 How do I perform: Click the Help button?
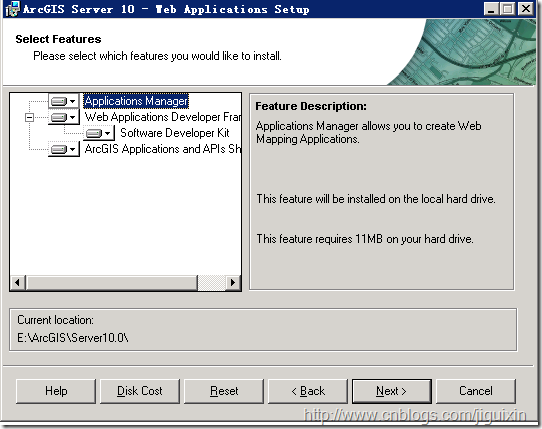pyautogui.click(x=56, y=391)
